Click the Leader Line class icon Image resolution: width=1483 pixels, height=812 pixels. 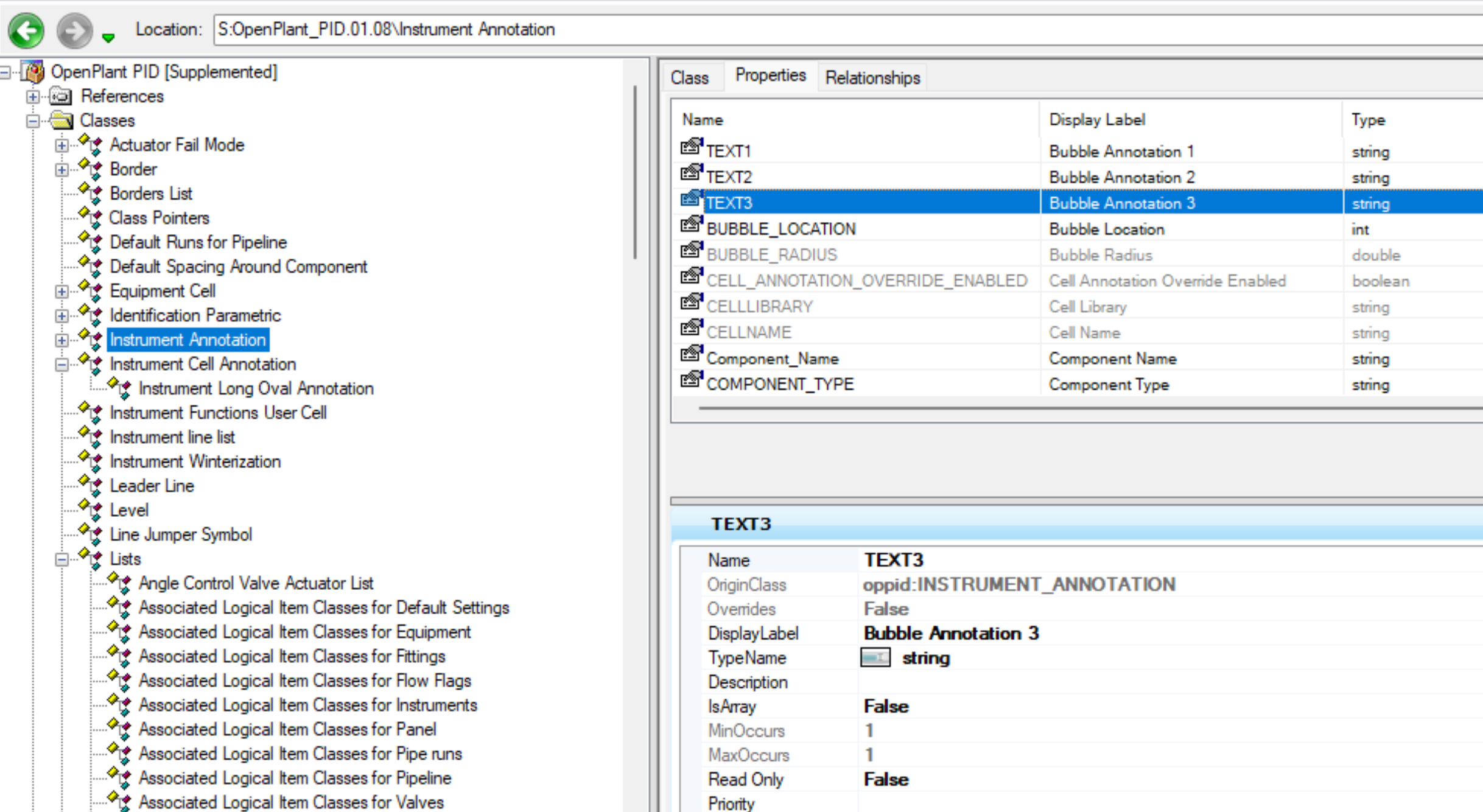tap(91, 486)
